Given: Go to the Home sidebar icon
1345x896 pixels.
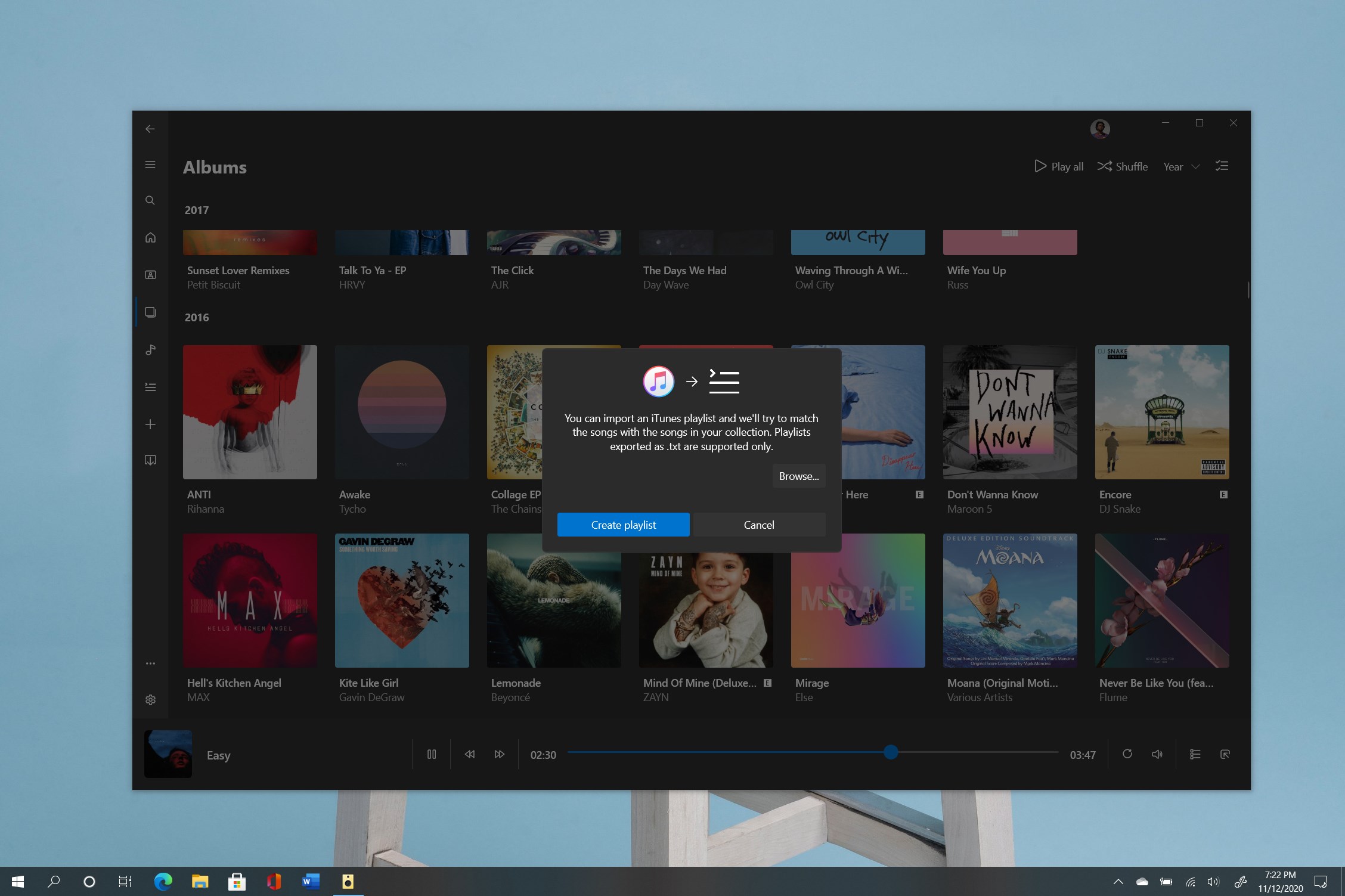Looking at the screenshot, I should [150, 237].
